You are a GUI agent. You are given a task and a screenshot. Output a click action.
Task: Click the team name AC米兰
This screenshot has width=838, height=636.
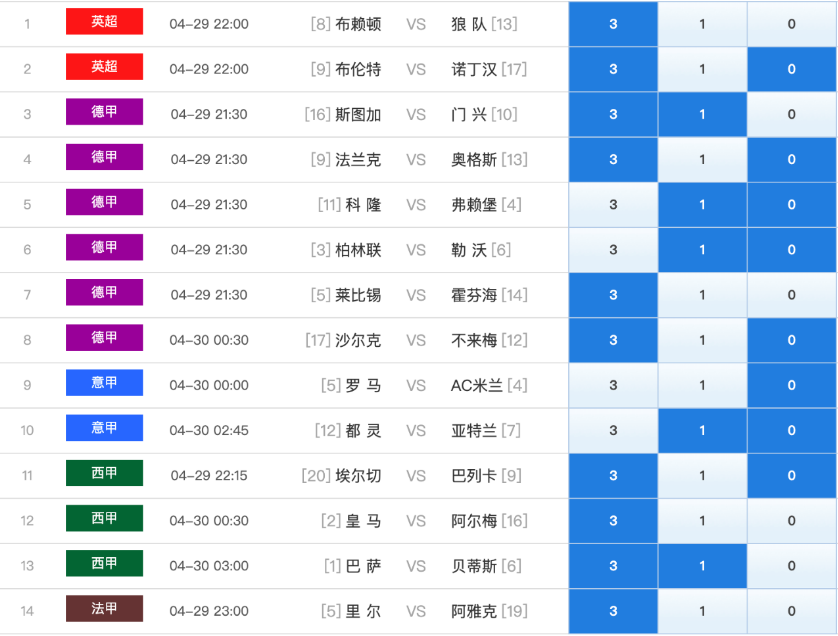[477, 385]
